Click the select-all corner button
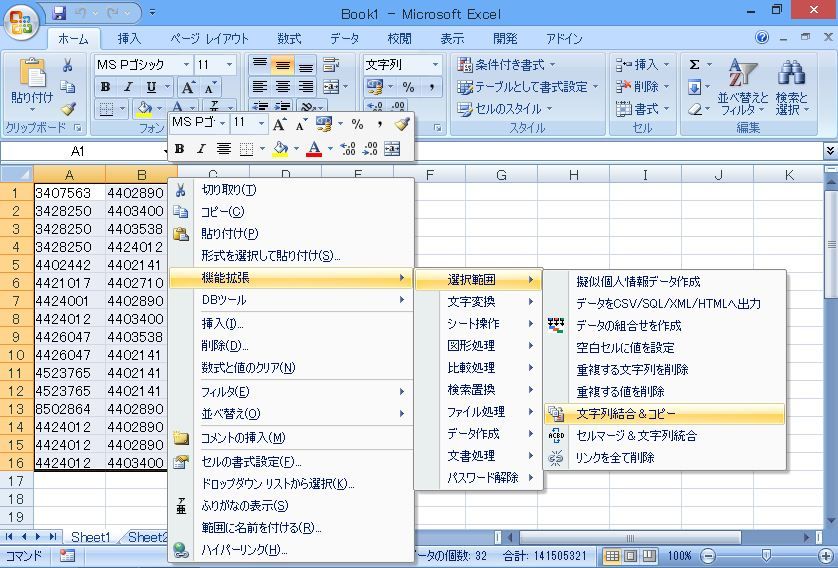Image resolution: width=838 pixels, height=568 pixels. (x=17, y=175)
